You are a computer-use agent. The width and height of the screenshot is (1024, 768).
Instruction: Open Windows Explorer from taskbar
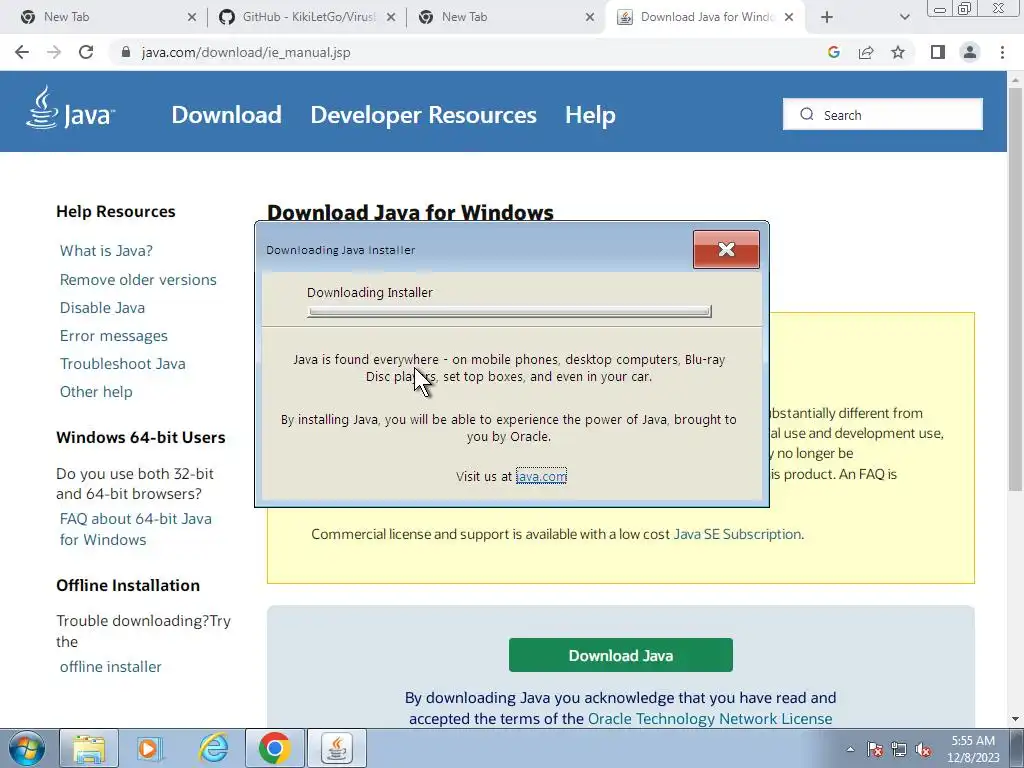click(89, 748)
